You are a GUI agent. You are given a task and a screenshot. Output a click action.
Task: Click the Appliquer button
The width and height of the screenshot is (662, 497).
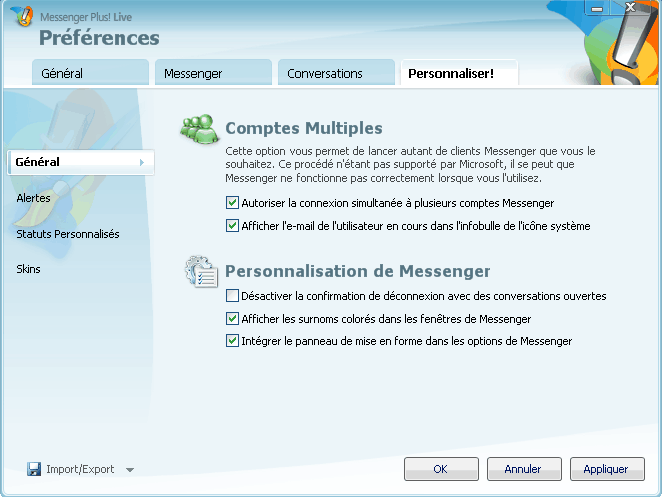click(x=607, y=469)
